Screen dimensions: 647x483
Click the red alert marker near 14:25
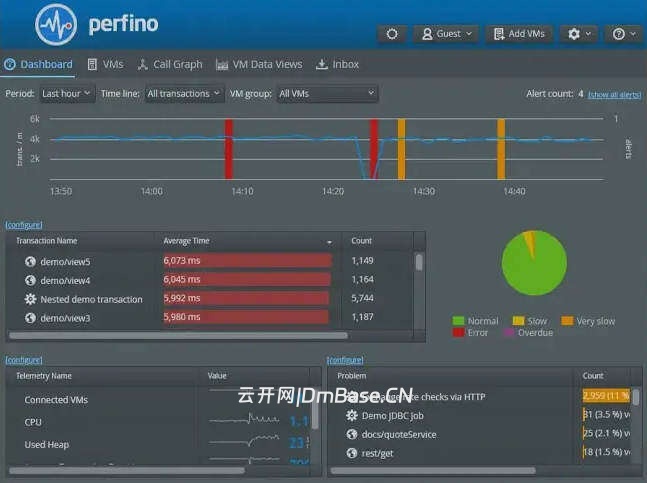click(x=374, y=149)
